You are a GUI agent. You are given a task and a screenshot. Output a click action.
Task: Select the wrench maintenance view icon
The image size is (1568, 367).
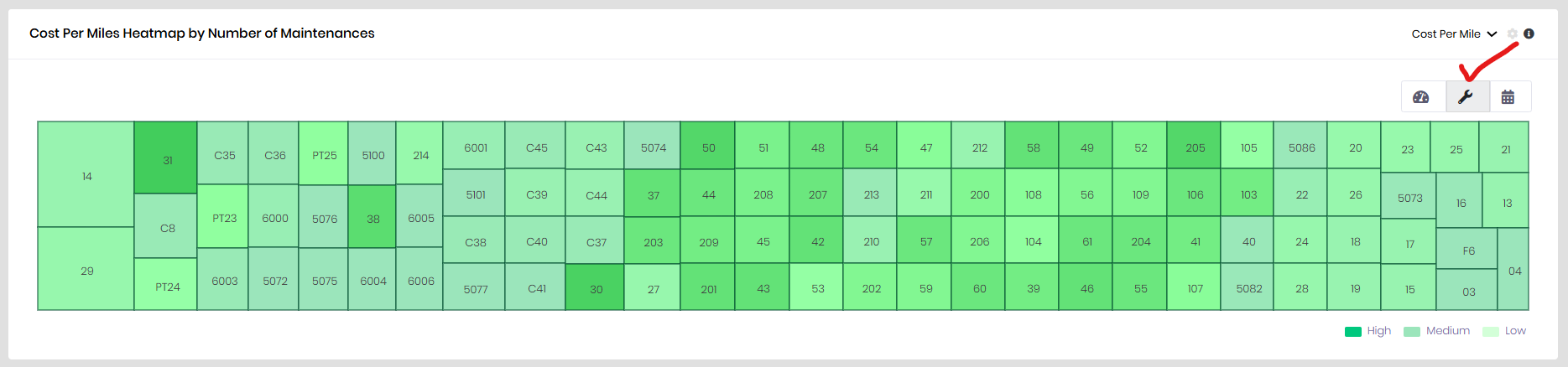click(x=1466, y=97)
